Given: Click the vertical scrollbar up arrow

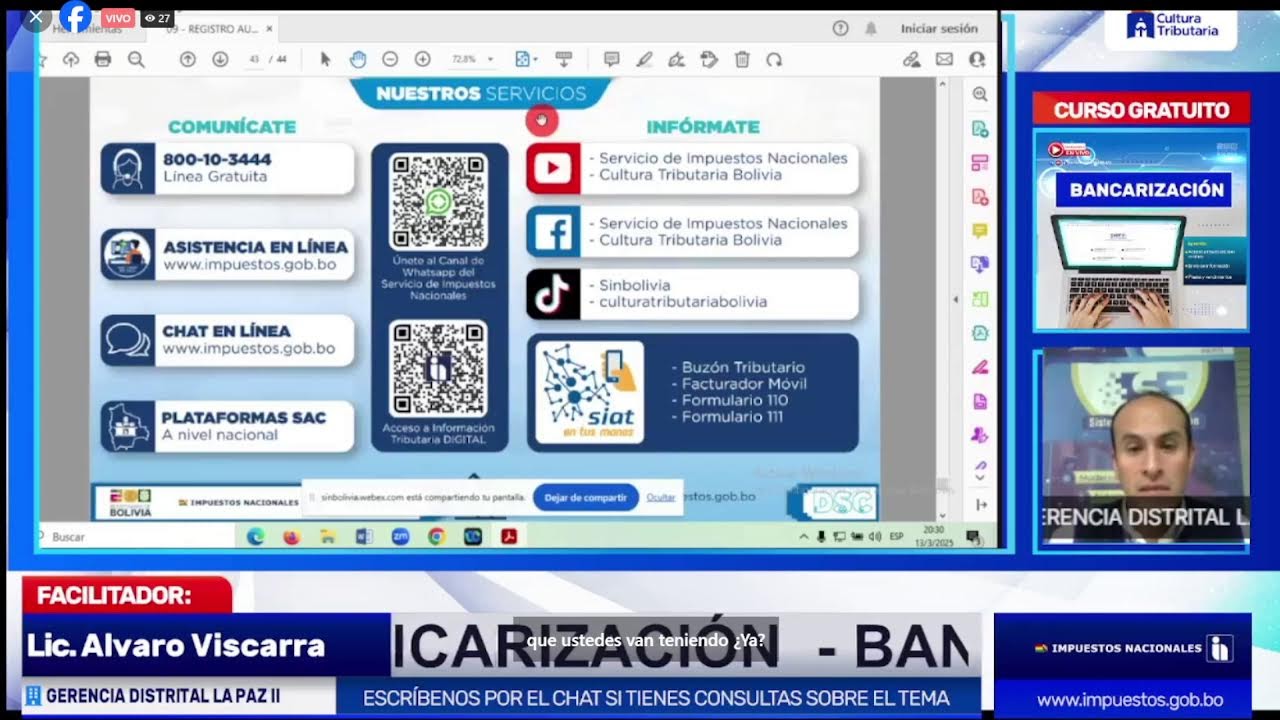Looking at the screenshot, I should pos(942,86).
